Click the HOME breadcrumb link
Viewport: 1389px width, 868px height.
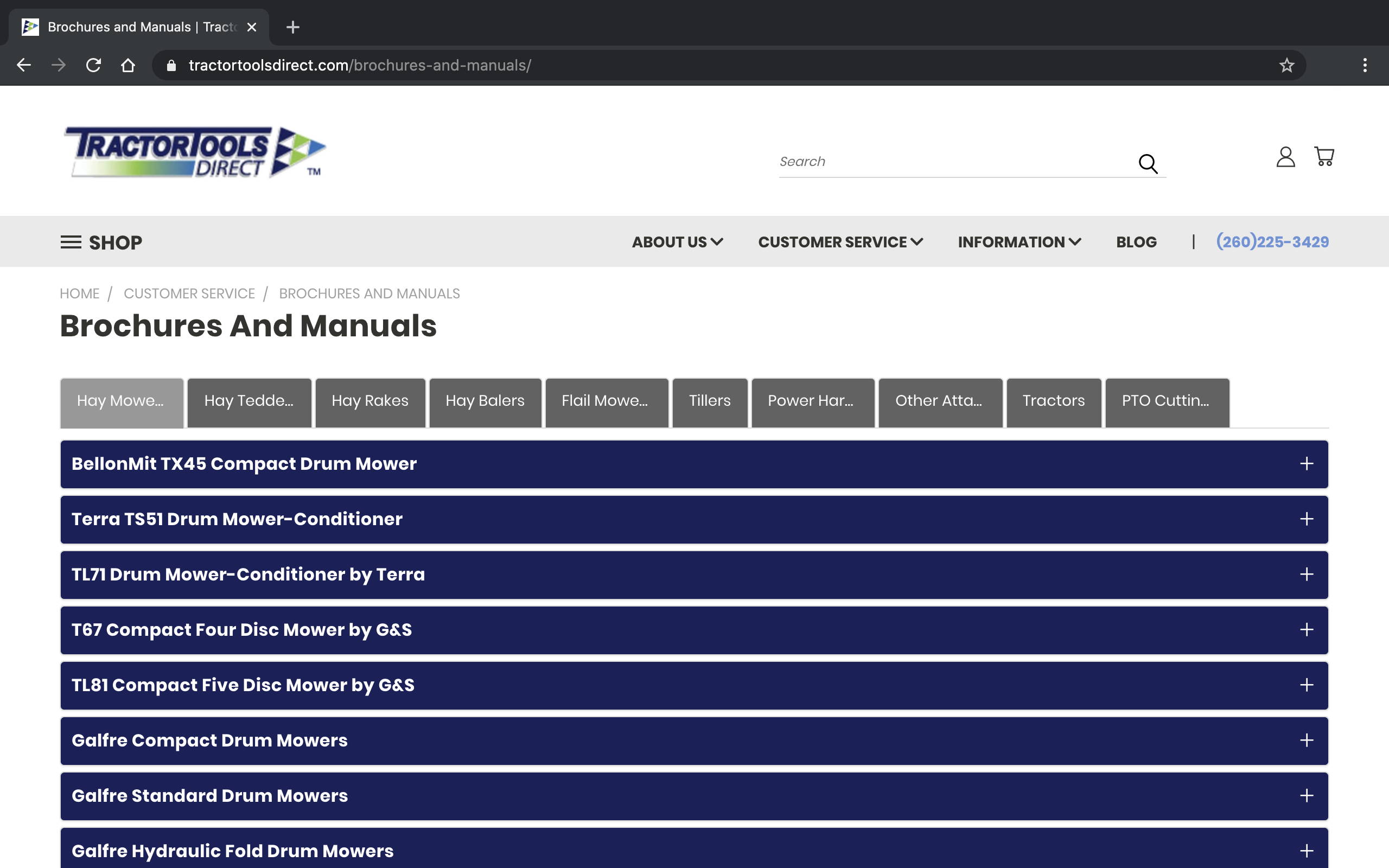click(x=79, y=294)
